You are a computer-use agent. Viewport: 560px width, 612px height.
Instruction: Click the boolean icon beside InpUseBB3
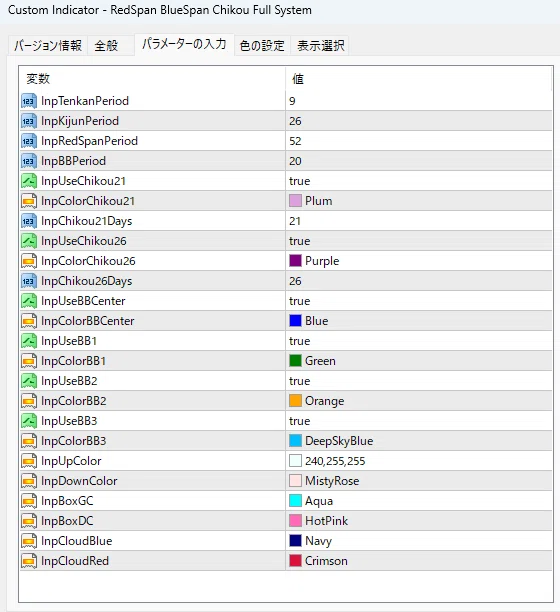click(29, 421)
